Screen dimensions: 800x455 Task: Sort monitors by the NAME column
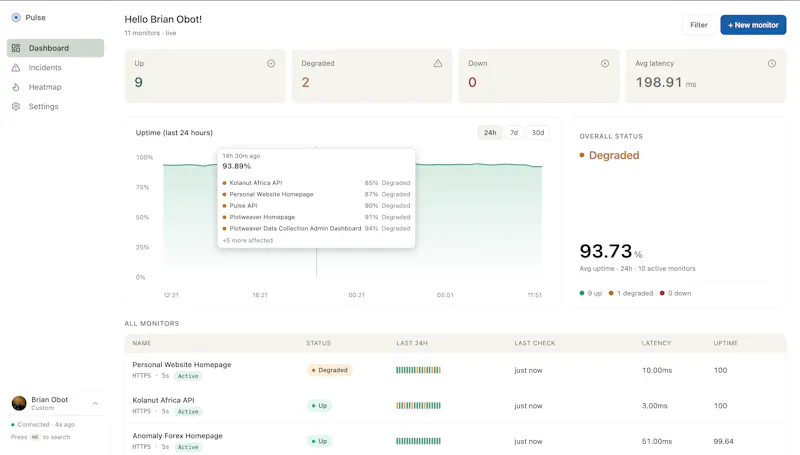click(142, 343)
